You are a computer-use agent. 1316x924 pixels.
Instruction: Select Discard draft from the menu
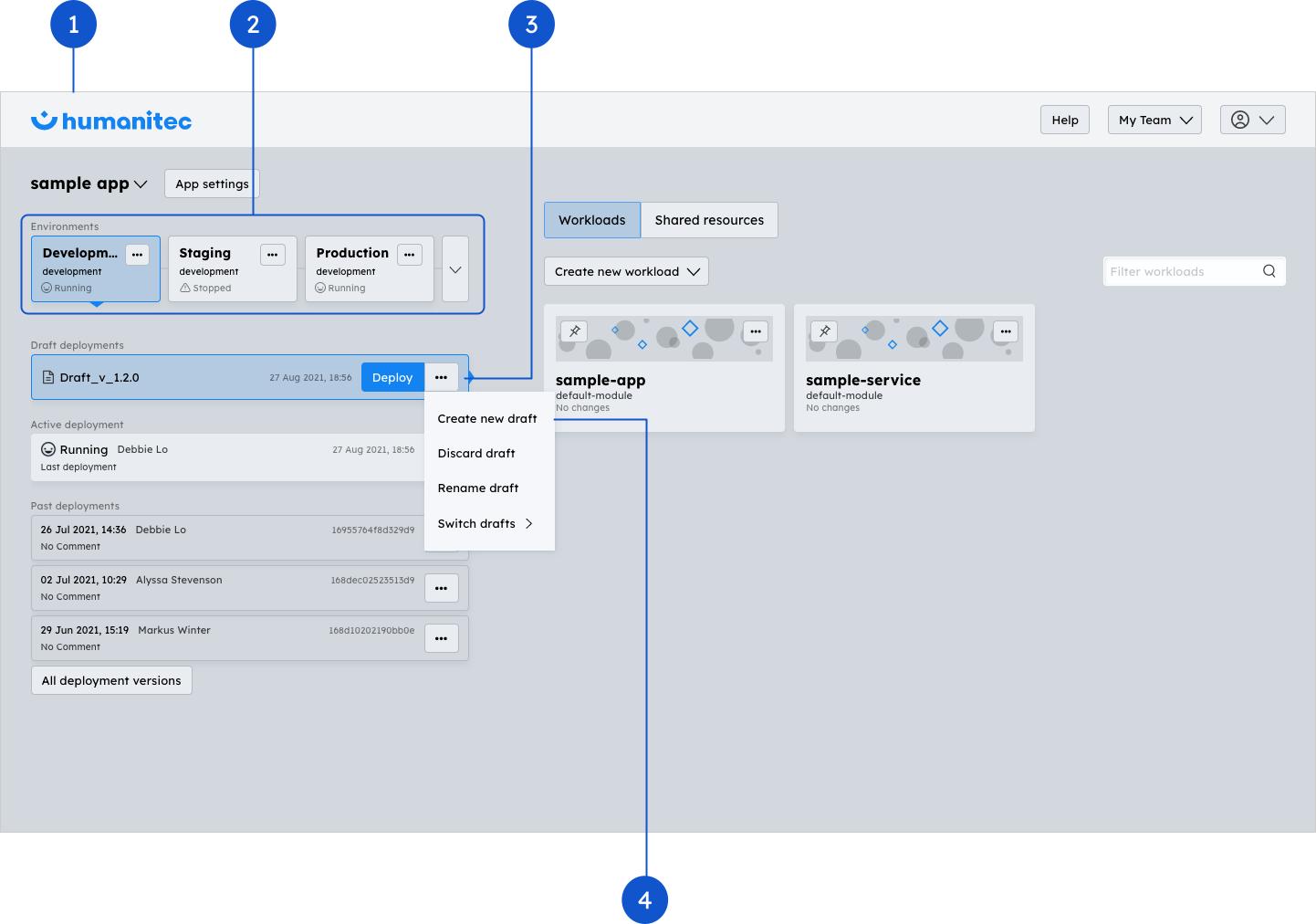476,453
